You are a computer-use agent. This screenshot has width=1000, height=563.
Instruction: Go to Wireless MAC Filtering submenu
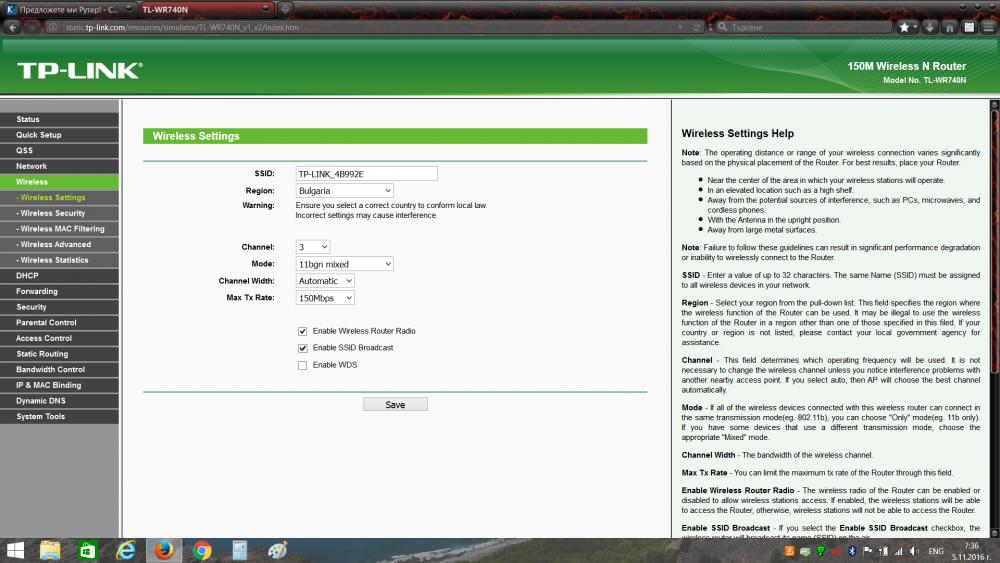[59, 229]
